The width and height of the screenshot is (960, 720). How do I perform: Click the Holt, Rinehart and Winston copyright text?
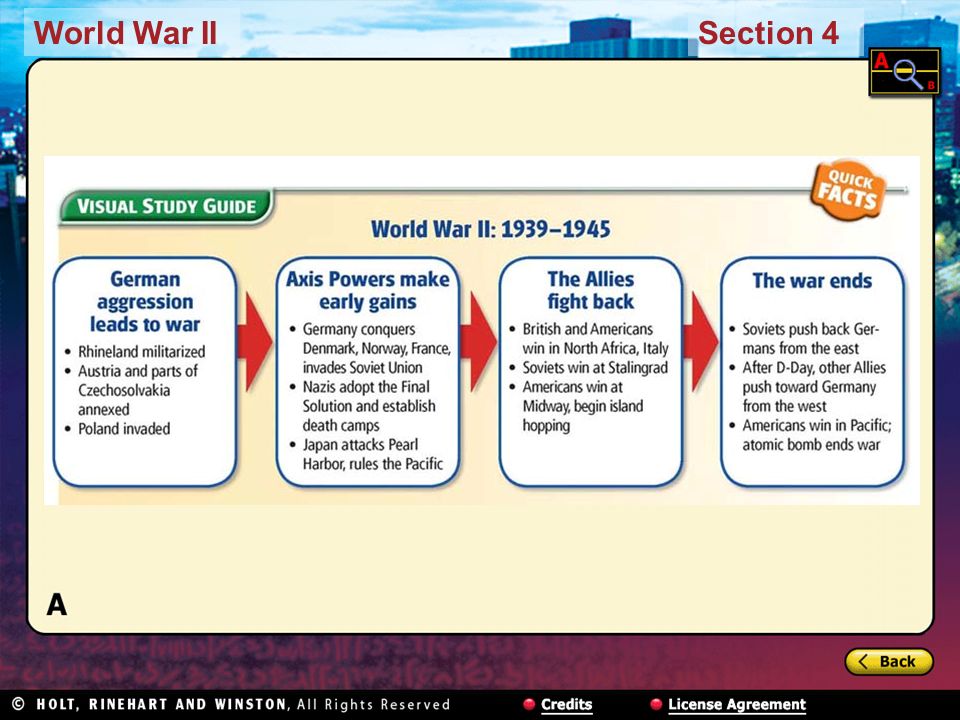coord(231,704)
